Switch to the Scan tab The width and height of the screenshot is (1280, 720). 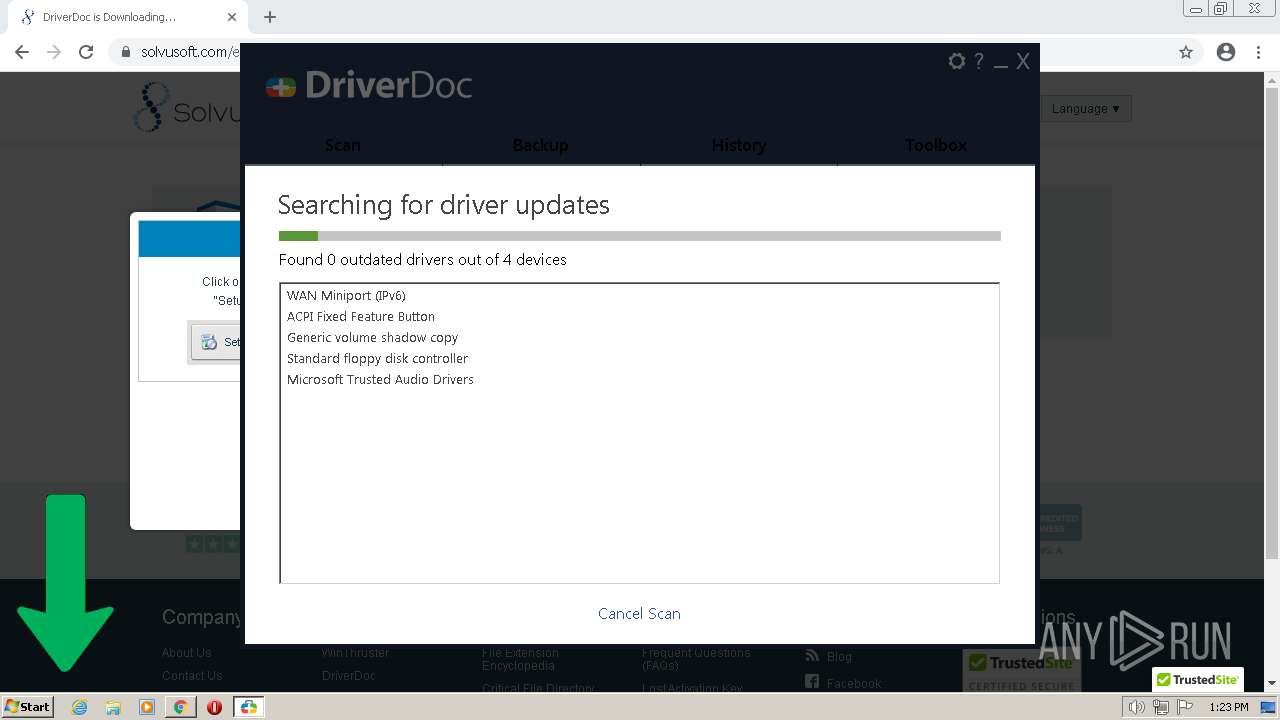point(343,145)
